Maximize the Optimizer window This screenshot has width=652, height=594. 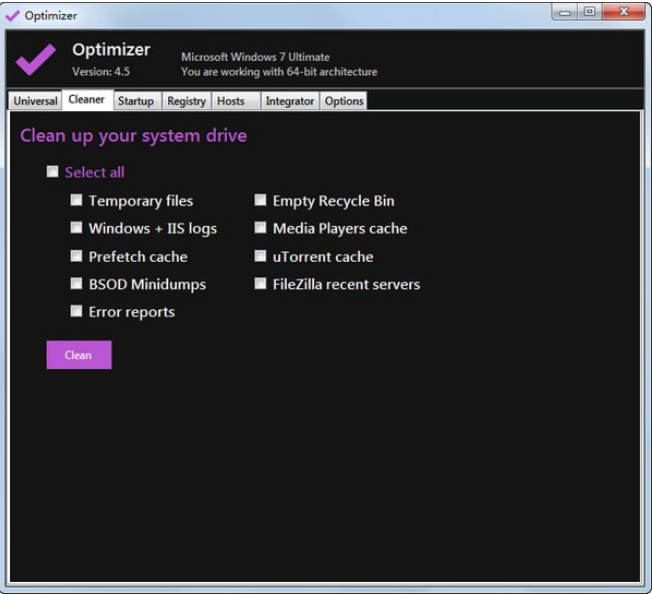pyautogui.click(x=589, y=12)
